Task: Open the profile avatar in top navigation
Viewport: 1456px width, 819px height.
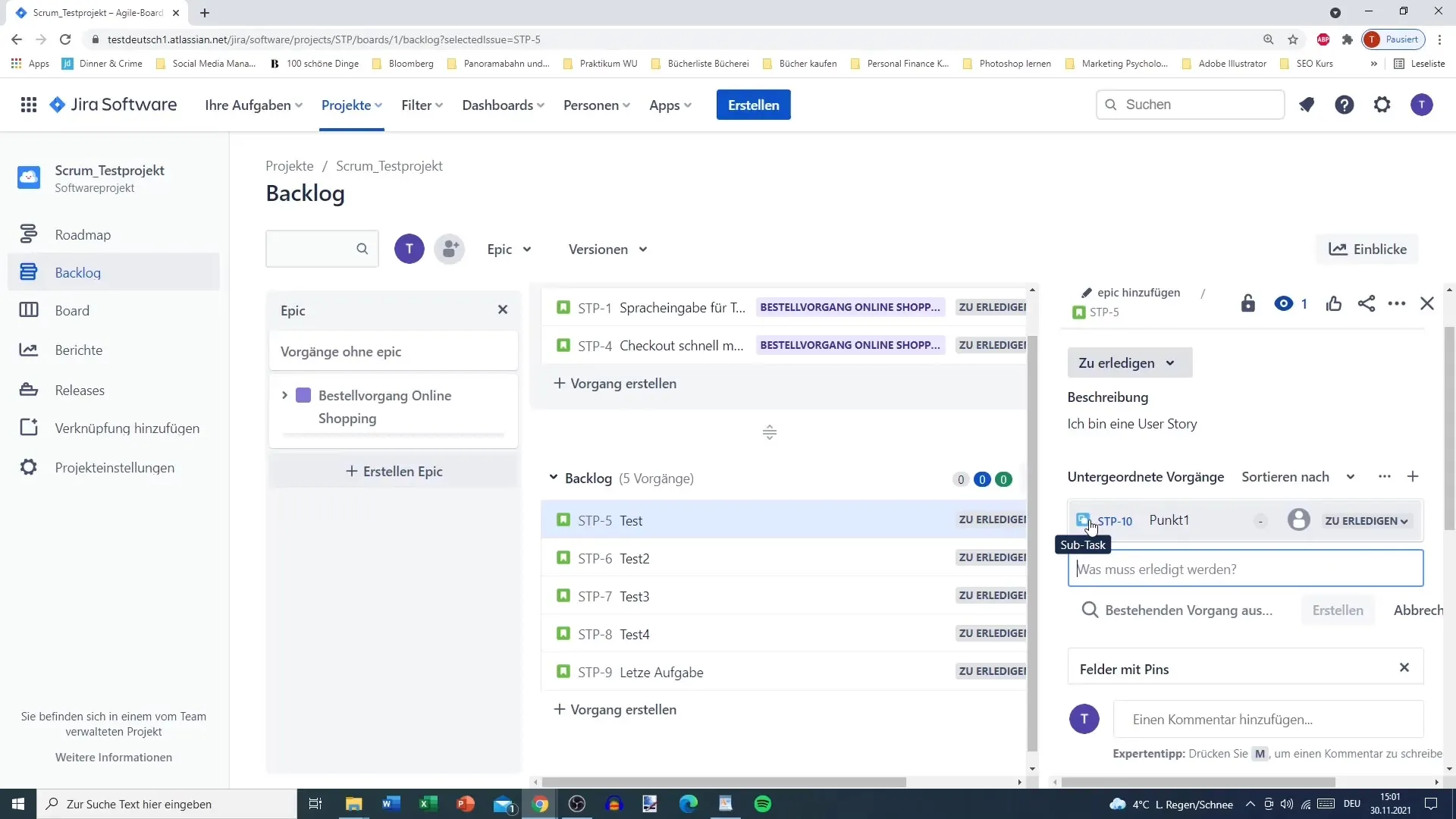Action: click(x=1422, y=105)
